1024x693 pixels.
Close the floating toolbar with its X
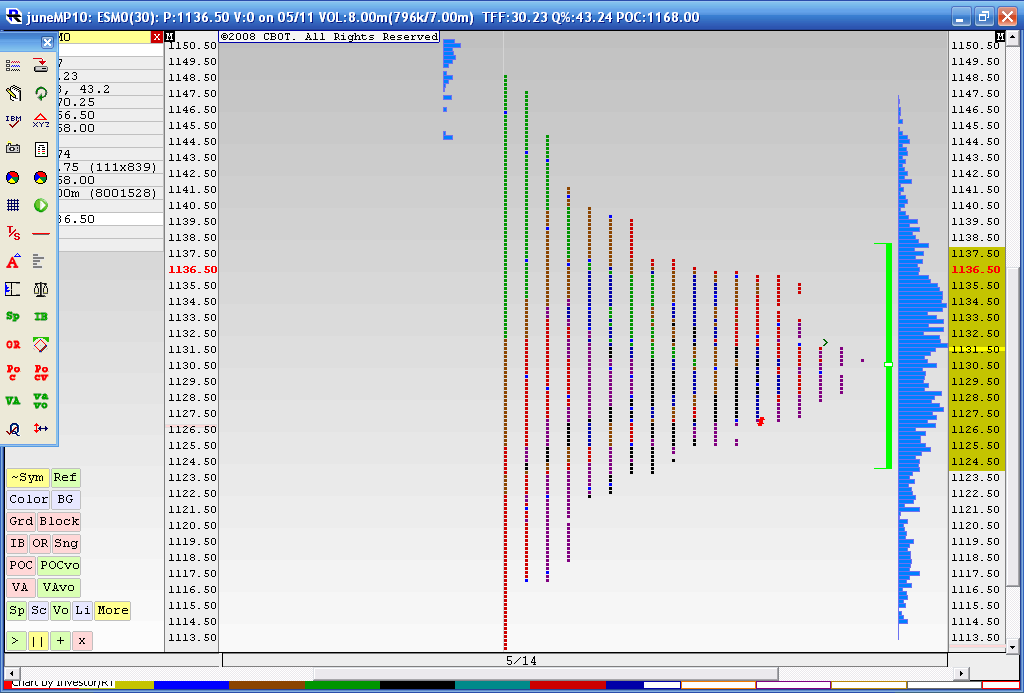point(47,42)
